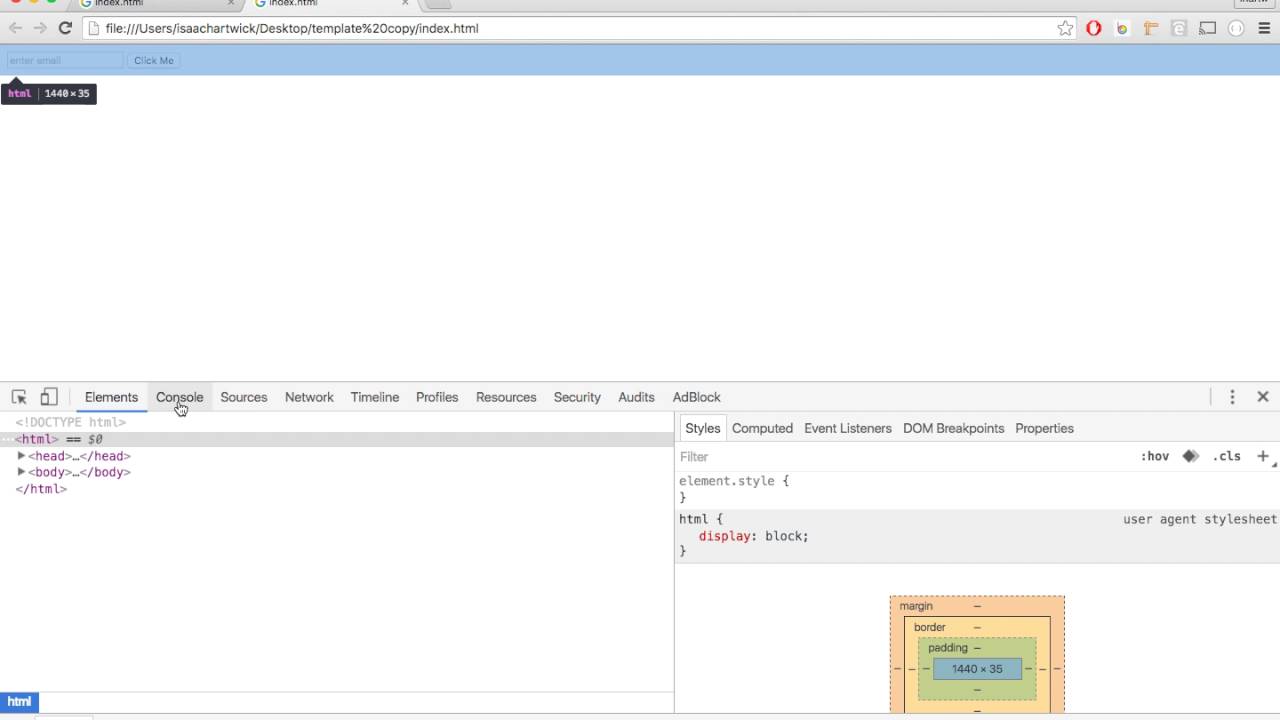Open the Audits tab
Viewport: 1280px width, 720px height.
point(636,397)
